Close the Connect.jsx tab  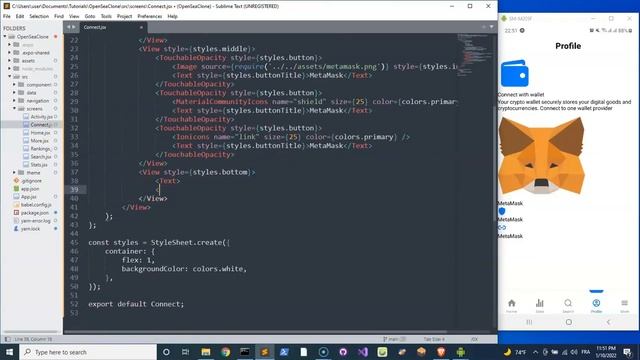tap(141, 27)
